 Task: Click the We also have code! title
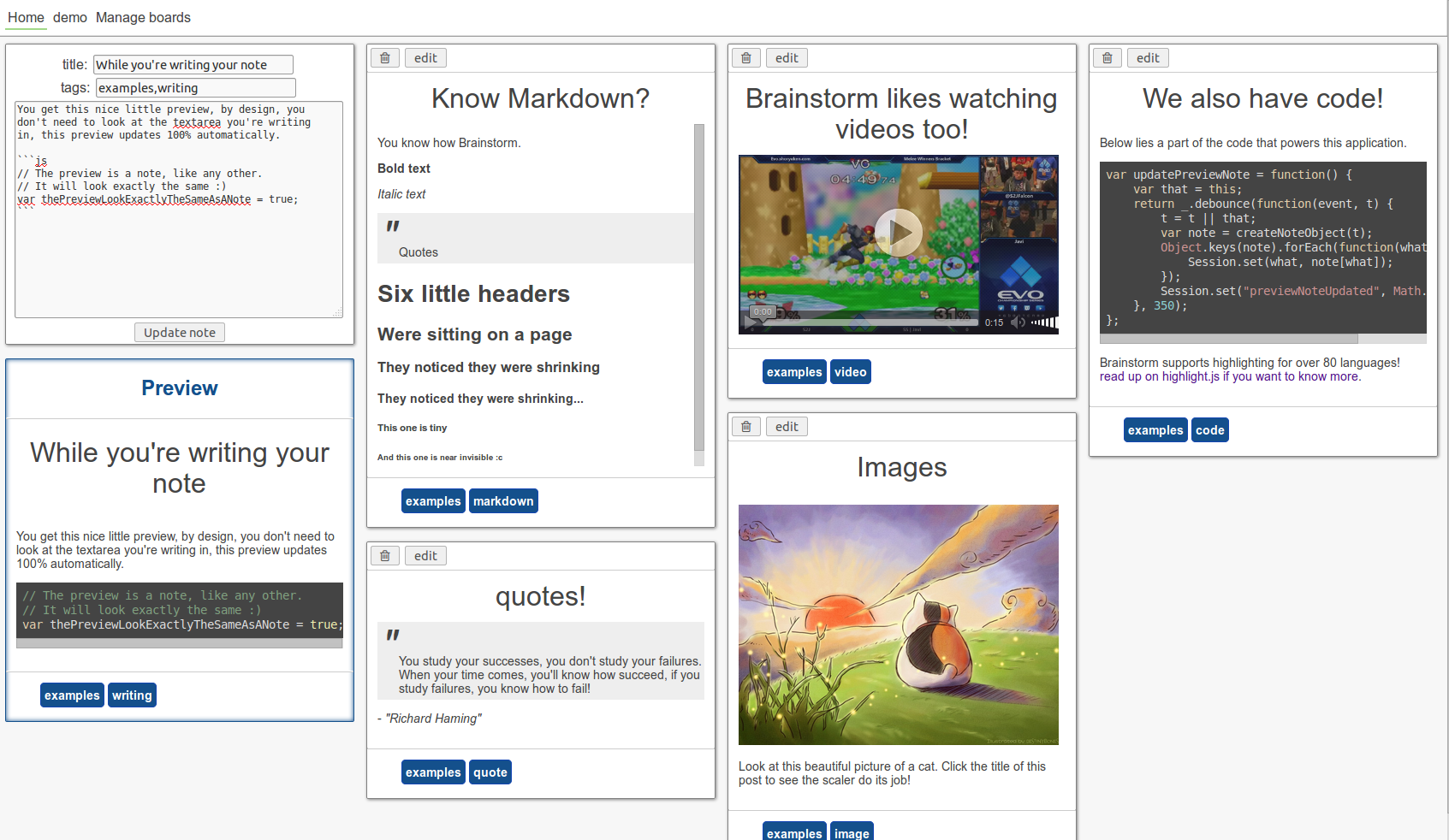(x=1263, y=98)
